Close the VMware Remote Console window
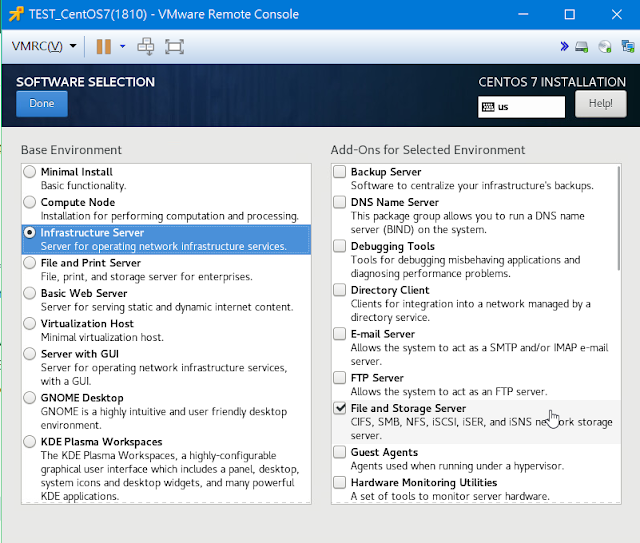The height and width of the screenshot is (543, 640). click(617, 14)
